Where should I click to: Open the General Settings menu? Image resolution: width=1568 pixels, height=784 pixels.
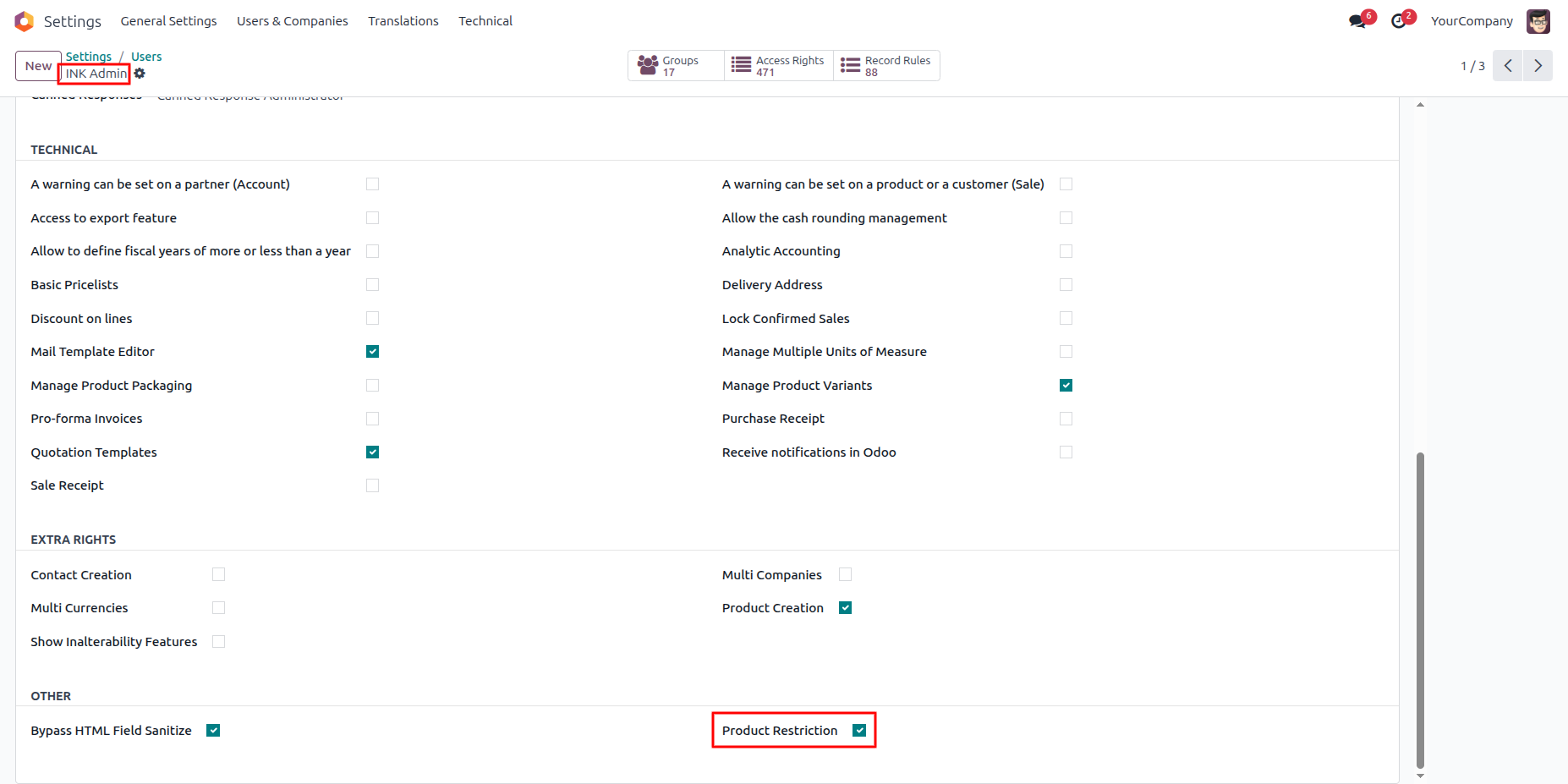[168, 21]
